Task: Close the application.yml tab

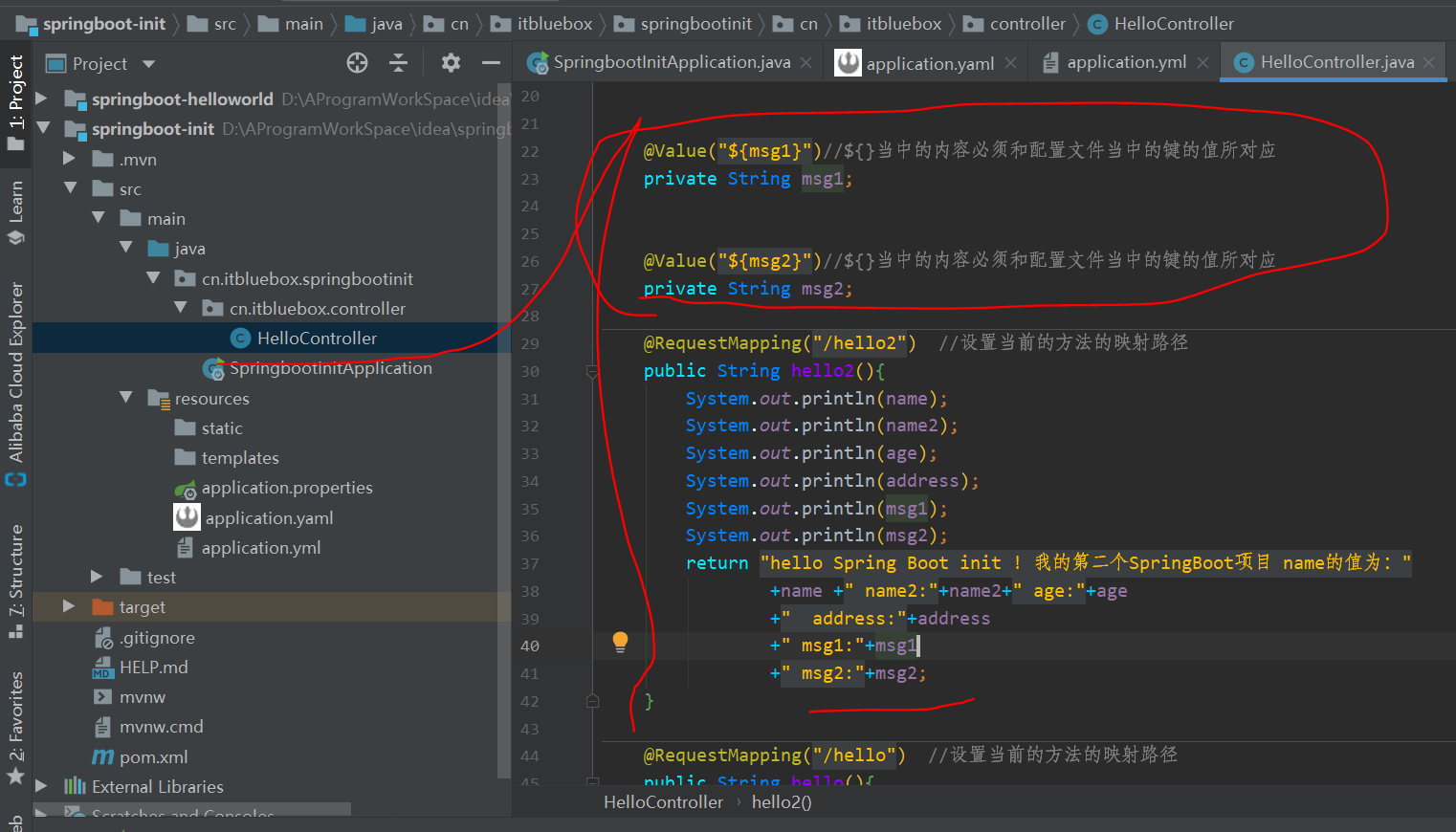Action: pyautogui.click(x=1202, y=63)
